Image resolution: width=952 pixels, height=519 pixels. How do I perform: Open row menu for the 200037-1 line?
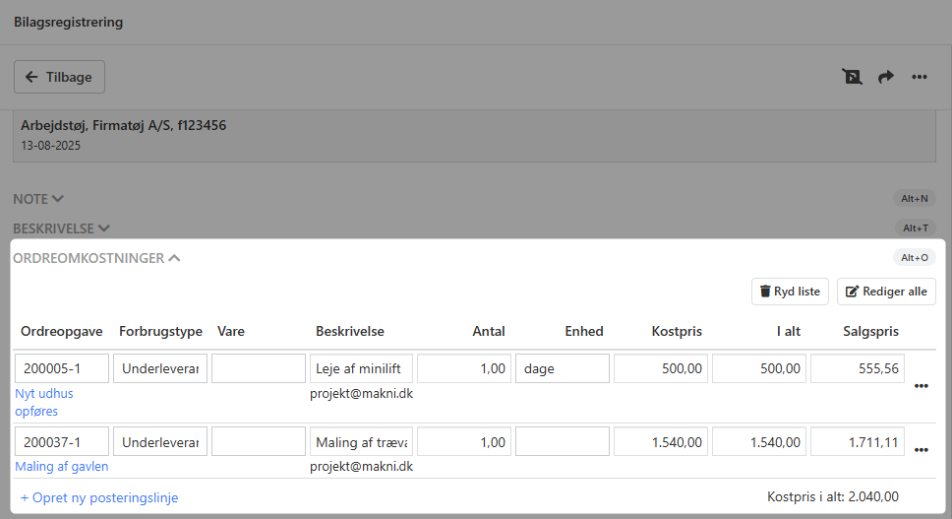[x=921, y=450]
